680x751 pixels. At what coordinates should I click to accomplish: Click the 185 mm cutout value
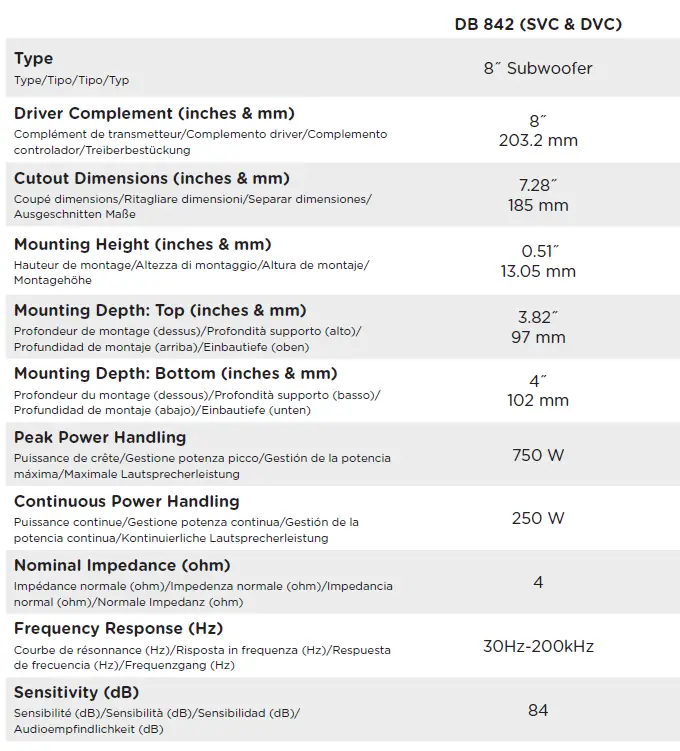[538, 205]
